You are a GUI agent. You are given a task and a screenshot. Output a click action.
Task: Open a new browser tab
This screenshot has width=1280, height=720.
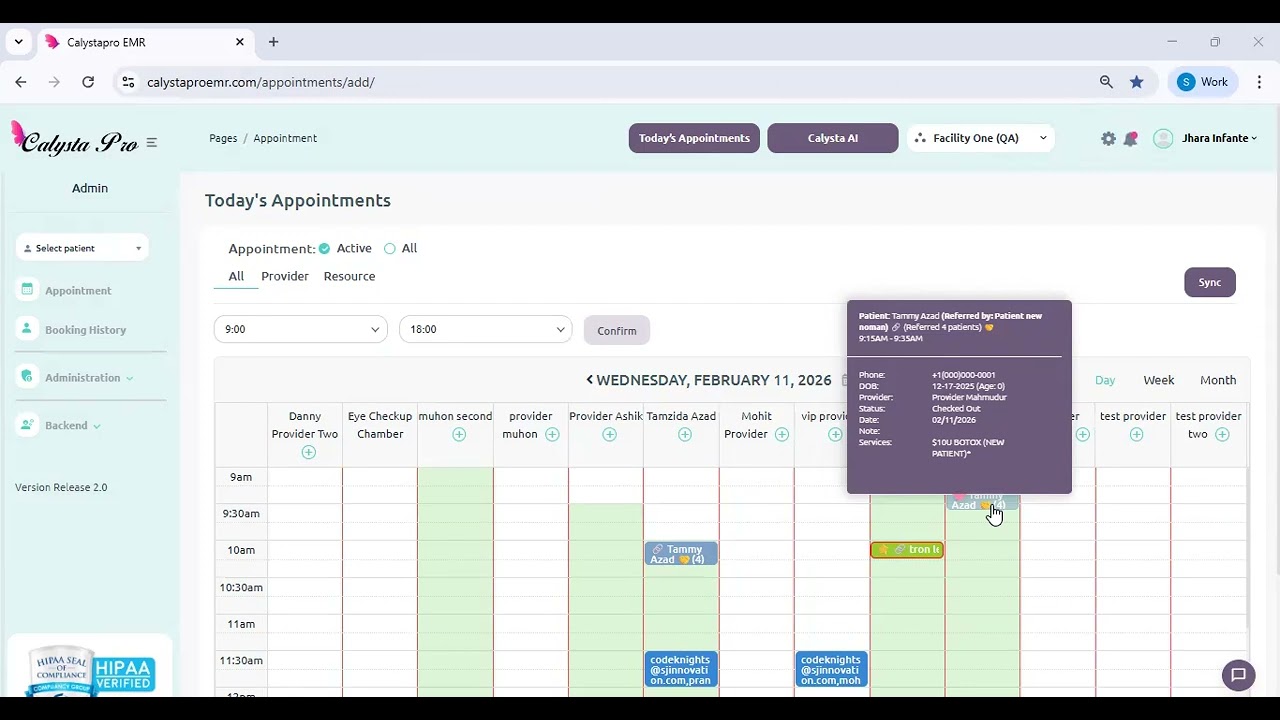(273, 42)
